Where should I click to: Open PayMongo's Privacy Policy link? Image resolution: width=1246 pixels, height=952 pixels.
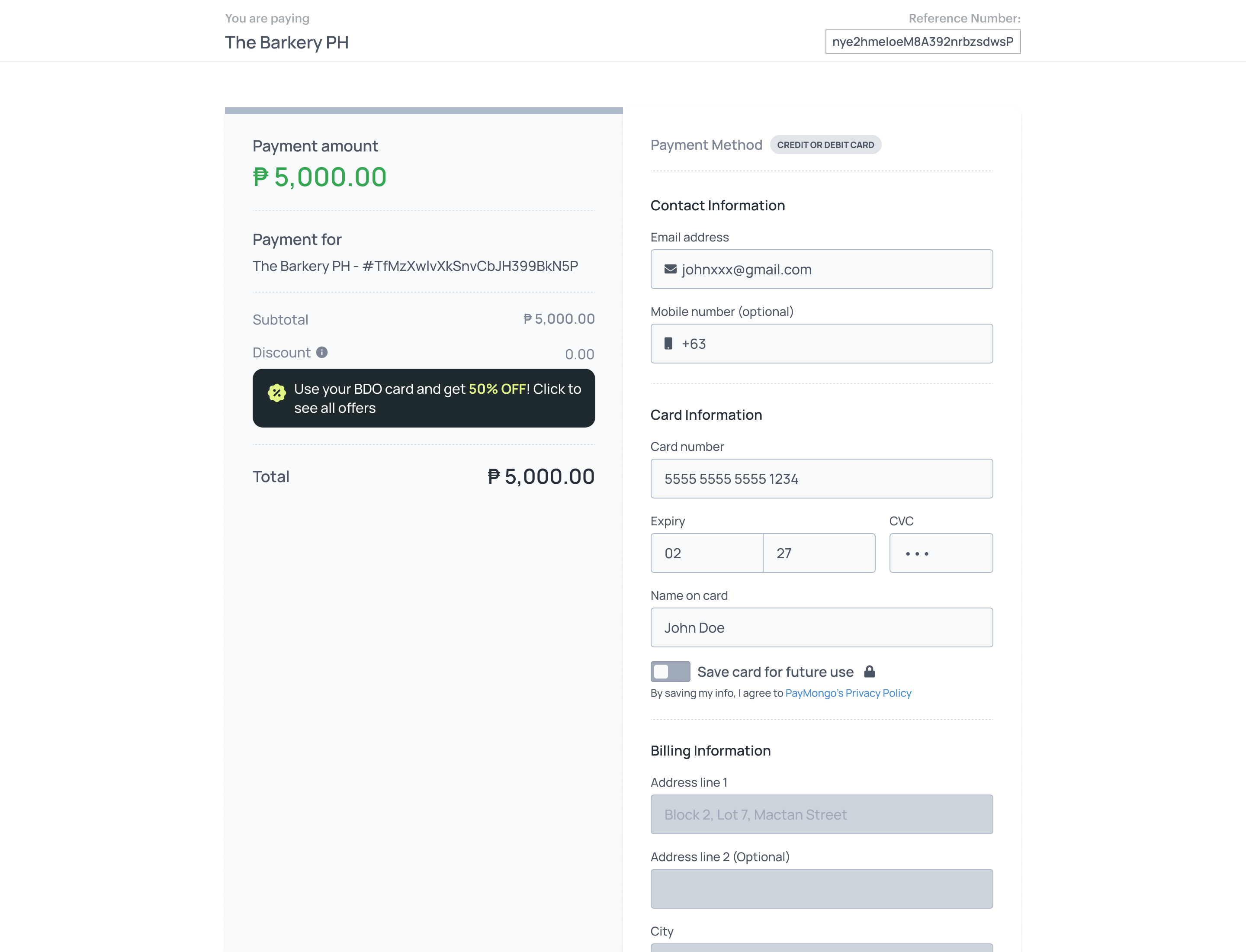pyautogui.click(x=848, y=693)
